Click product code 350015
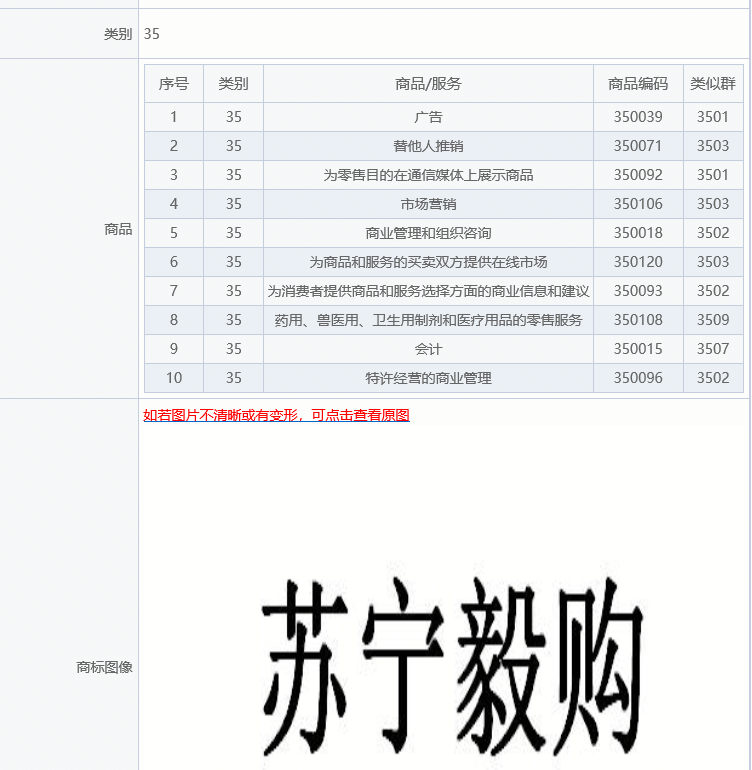Screen dimensions: 752x770 click(x=638, y=349)
